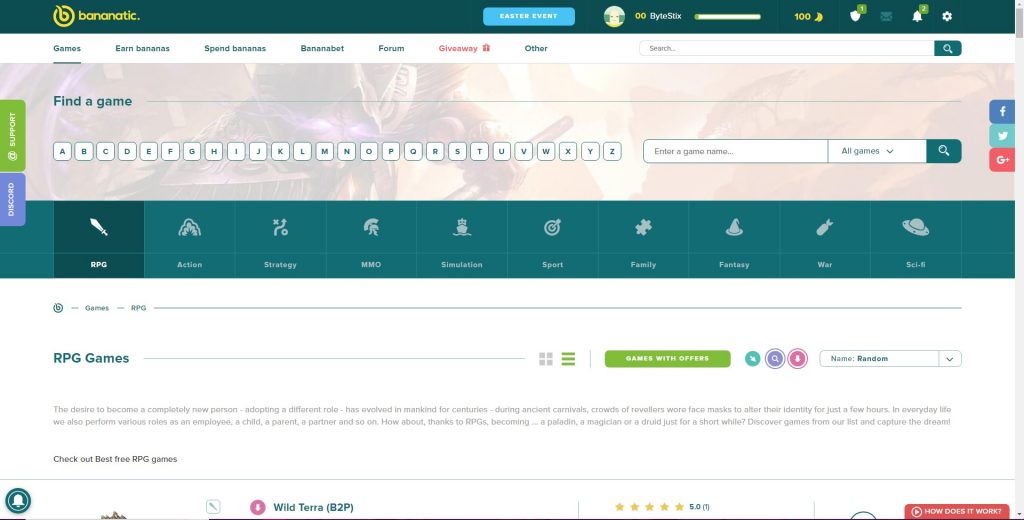Click the notification bell bubble
Viewport: 1024px width, 520px height.
tap(18, 501)
